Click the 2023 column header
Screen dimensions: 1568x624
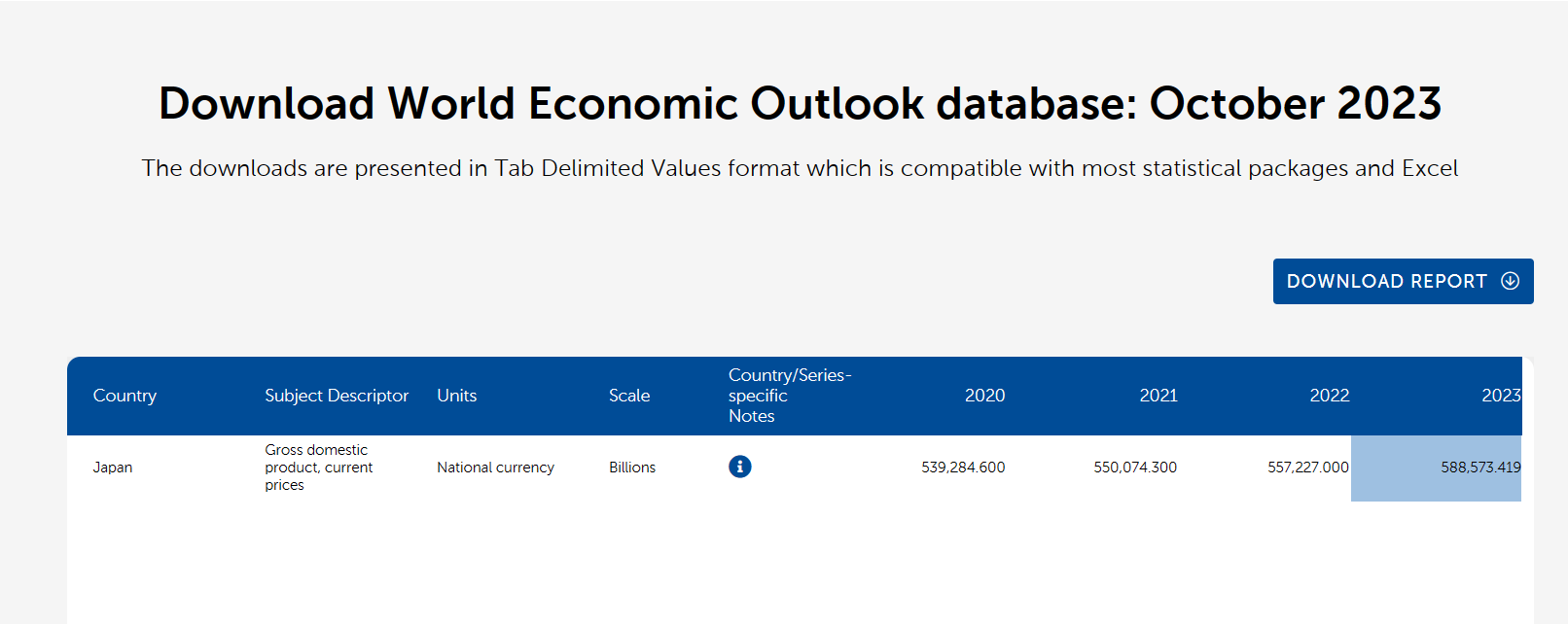(x=1500, y=396)
